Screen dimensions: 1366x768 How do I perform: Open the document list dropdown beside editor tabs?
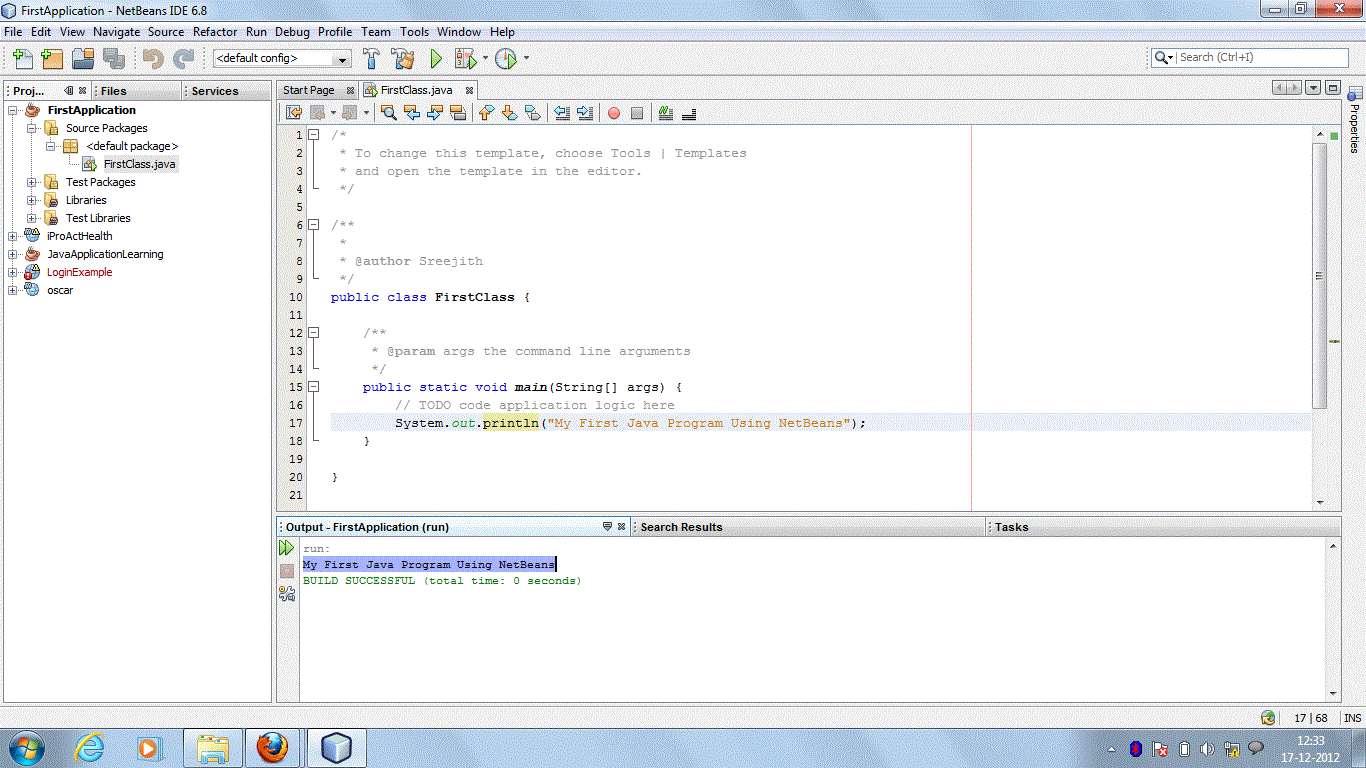point(1313,88)
